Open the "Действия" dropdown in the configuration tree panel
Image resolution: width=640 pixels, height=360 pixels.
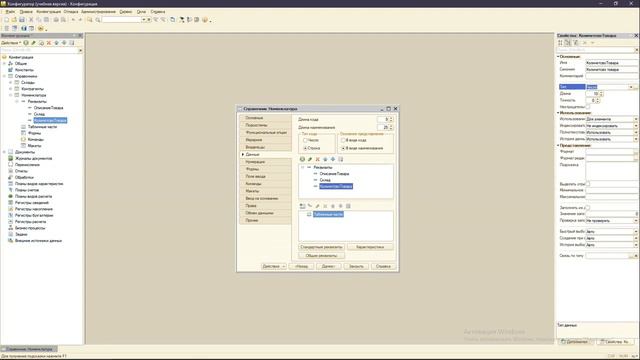(11, 43)
